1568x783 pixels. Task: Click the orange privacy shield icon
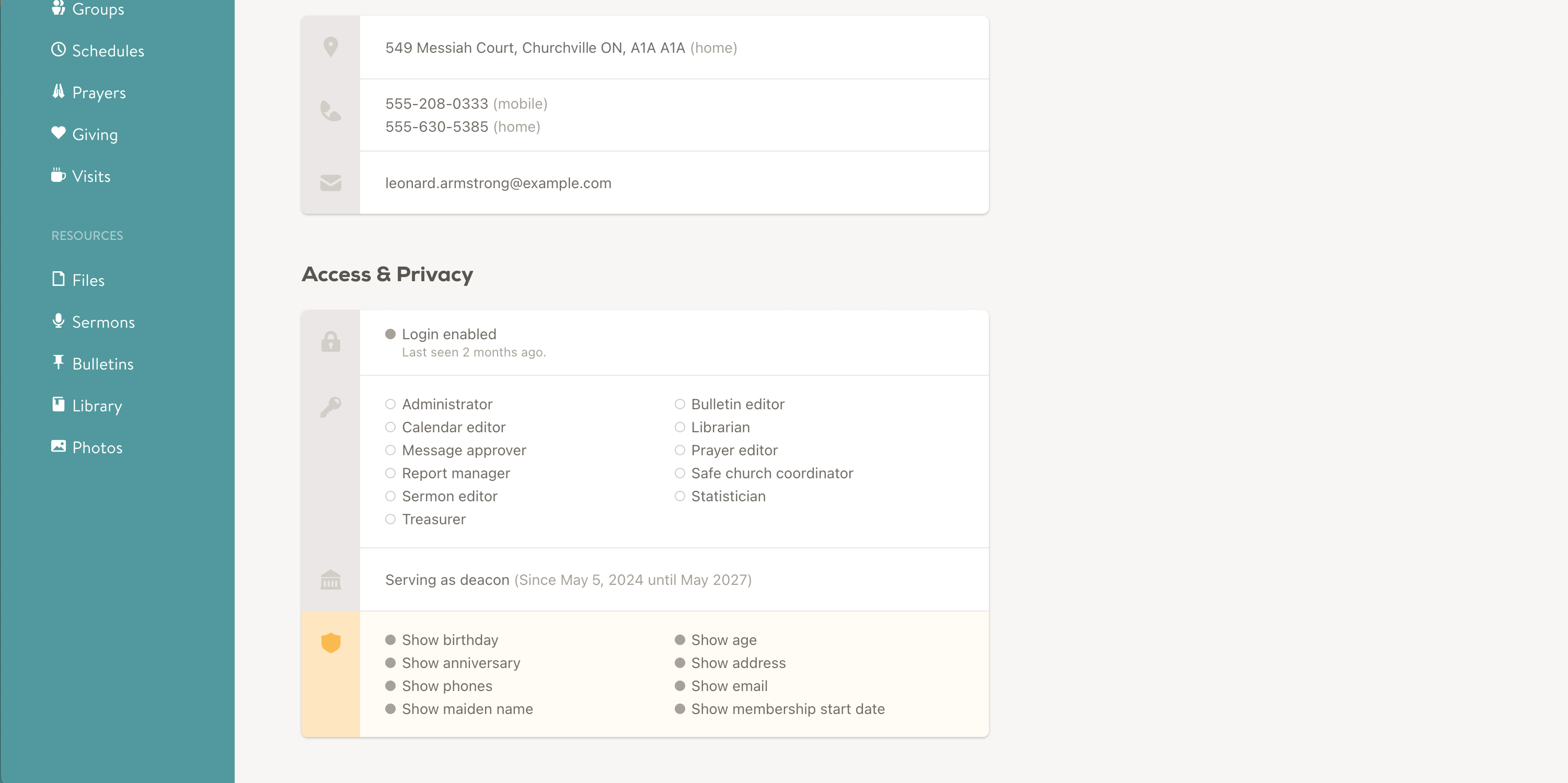[330, 642]
